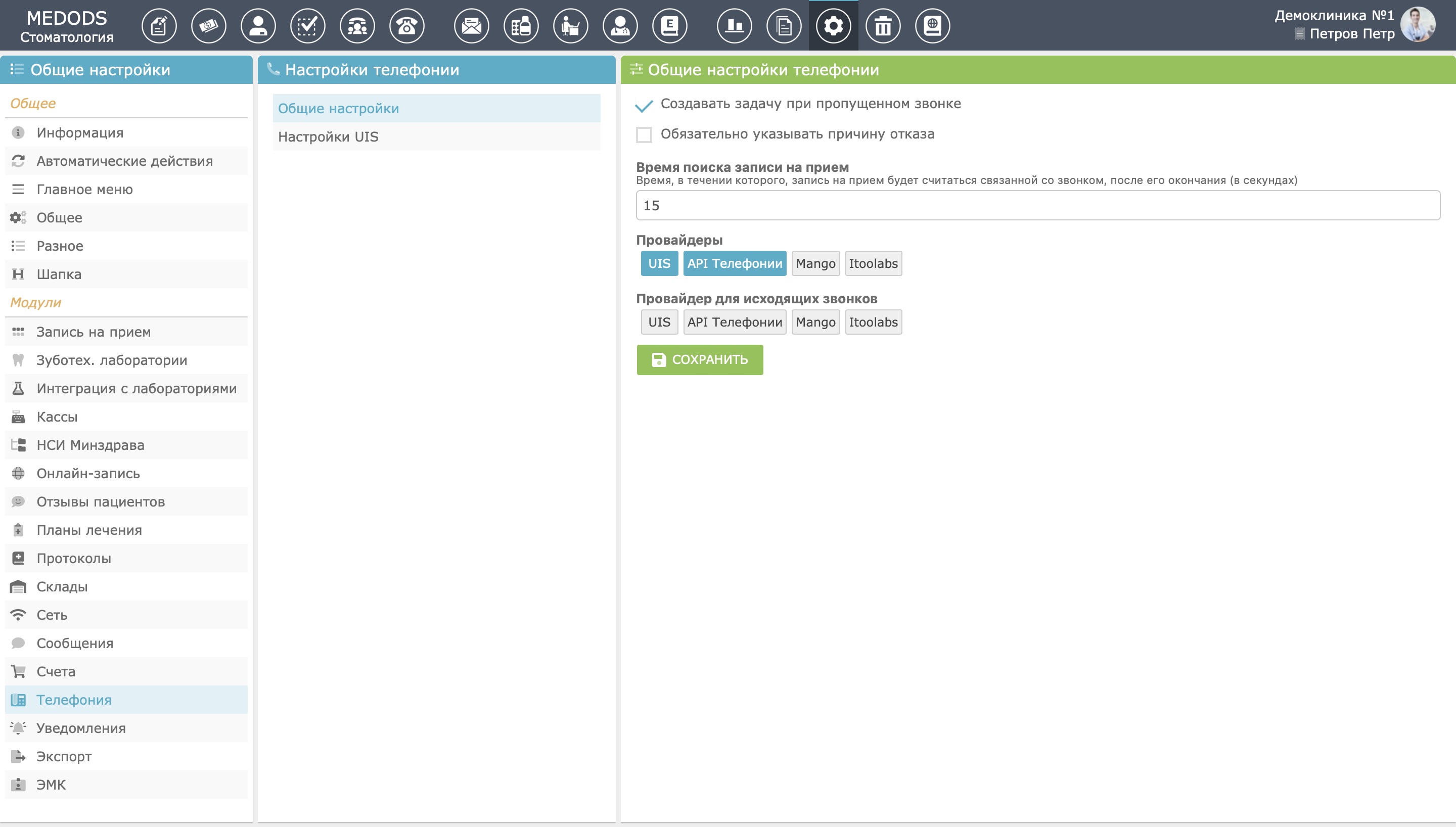Click the refresh icon beside Автоматические действия

pos(18,161)
